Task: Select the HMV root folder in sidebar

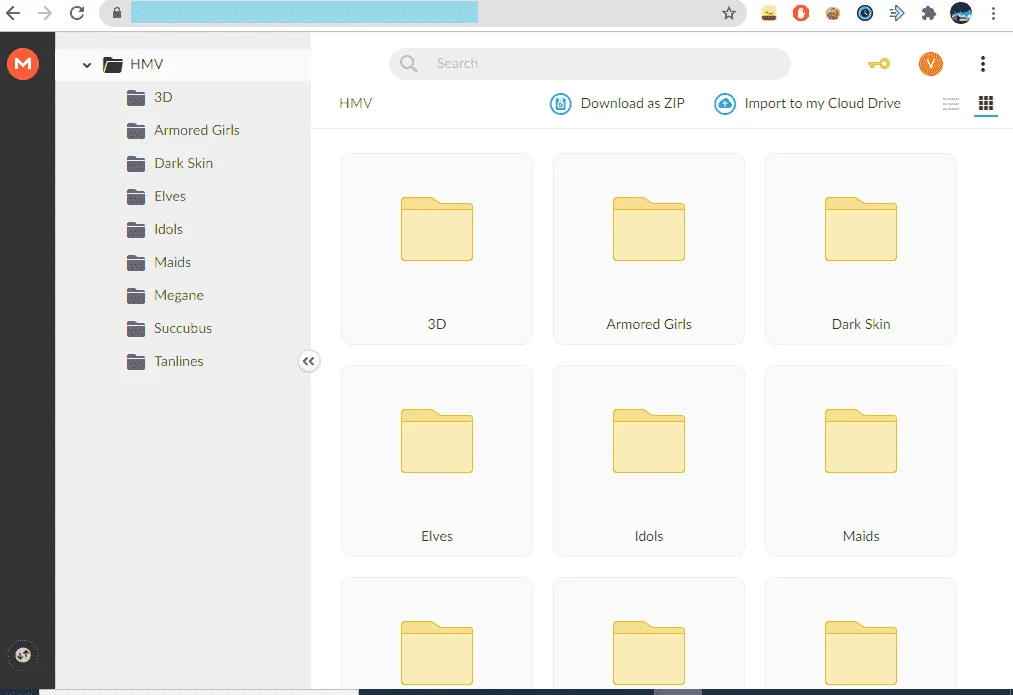Action: coord(183,65)
